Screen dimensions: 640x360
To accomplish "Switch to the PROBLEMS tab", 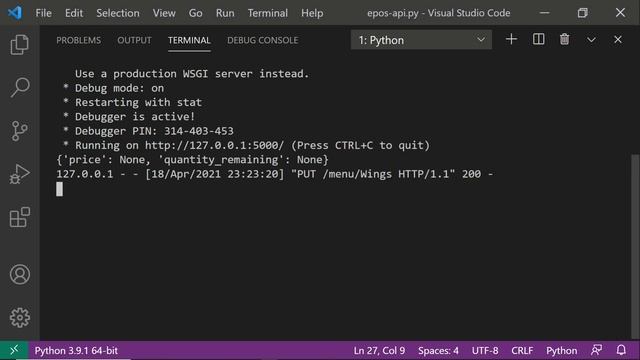I will (78, 40).
